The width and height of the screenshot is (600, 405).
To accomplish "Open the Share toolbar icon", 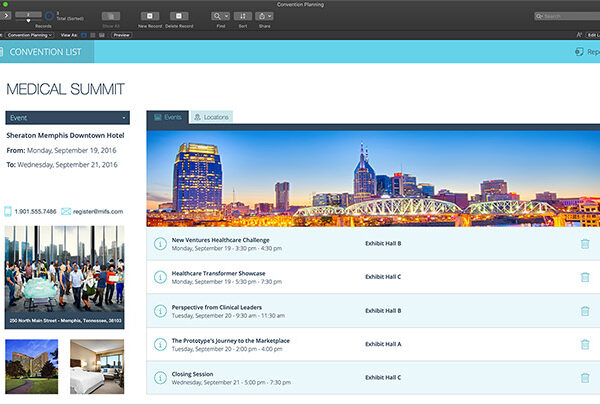I will click(265, 16).
